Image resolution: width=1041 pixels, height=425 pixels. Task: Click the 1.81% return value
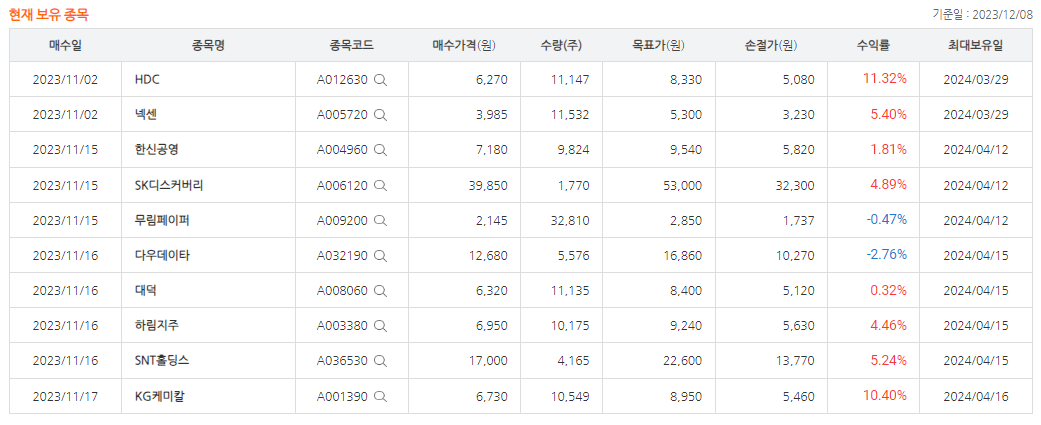click(x=888, y=149)
